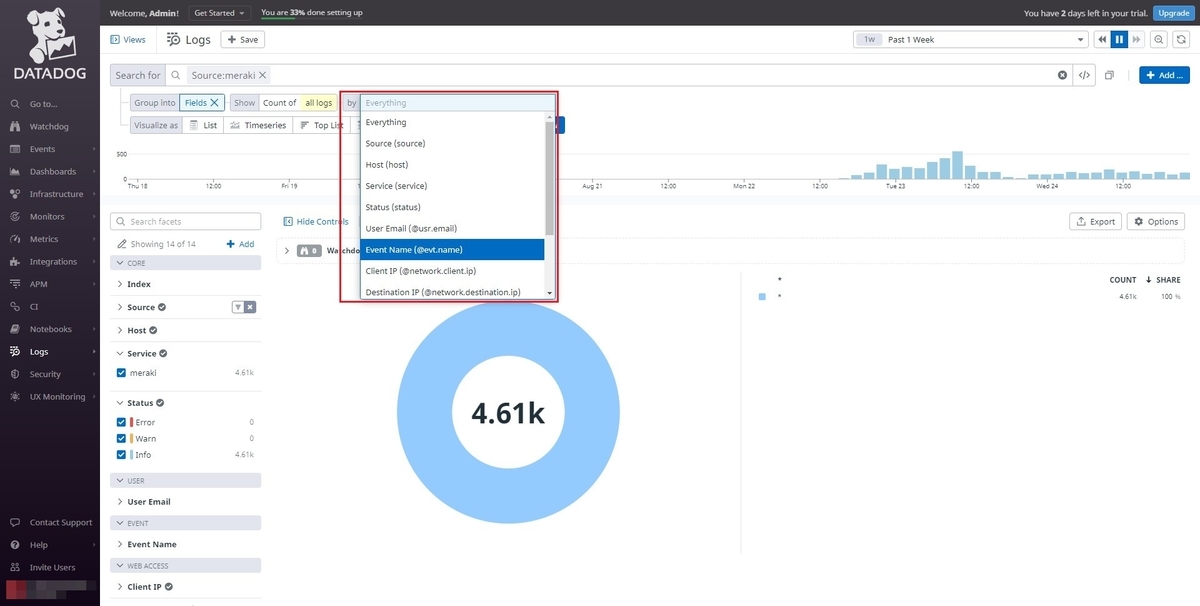Image resolution: width=1200 pixels, height=606 pixels.
Task: Collapse the Status facet
Action: pos(120,403)
